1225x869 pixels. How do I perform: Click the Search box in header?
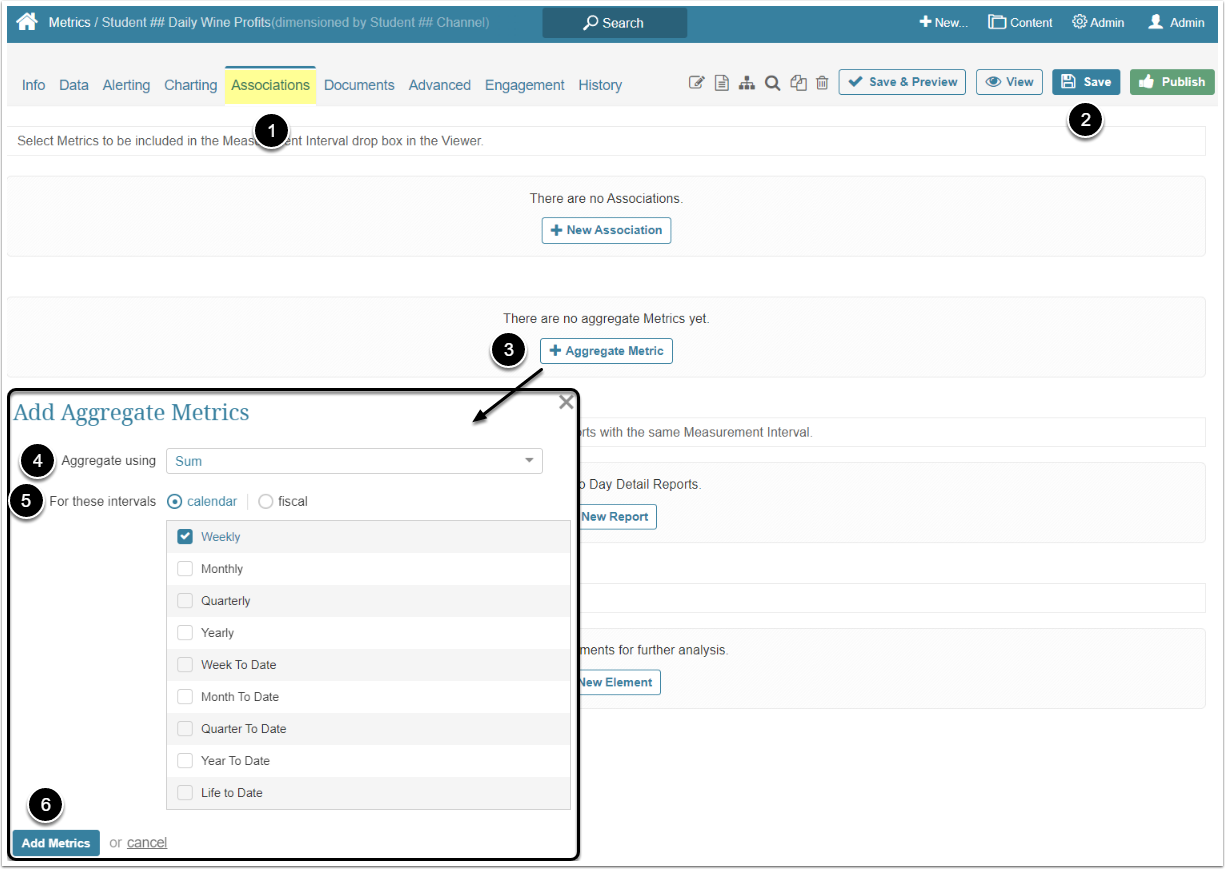(x=614, y=22)
